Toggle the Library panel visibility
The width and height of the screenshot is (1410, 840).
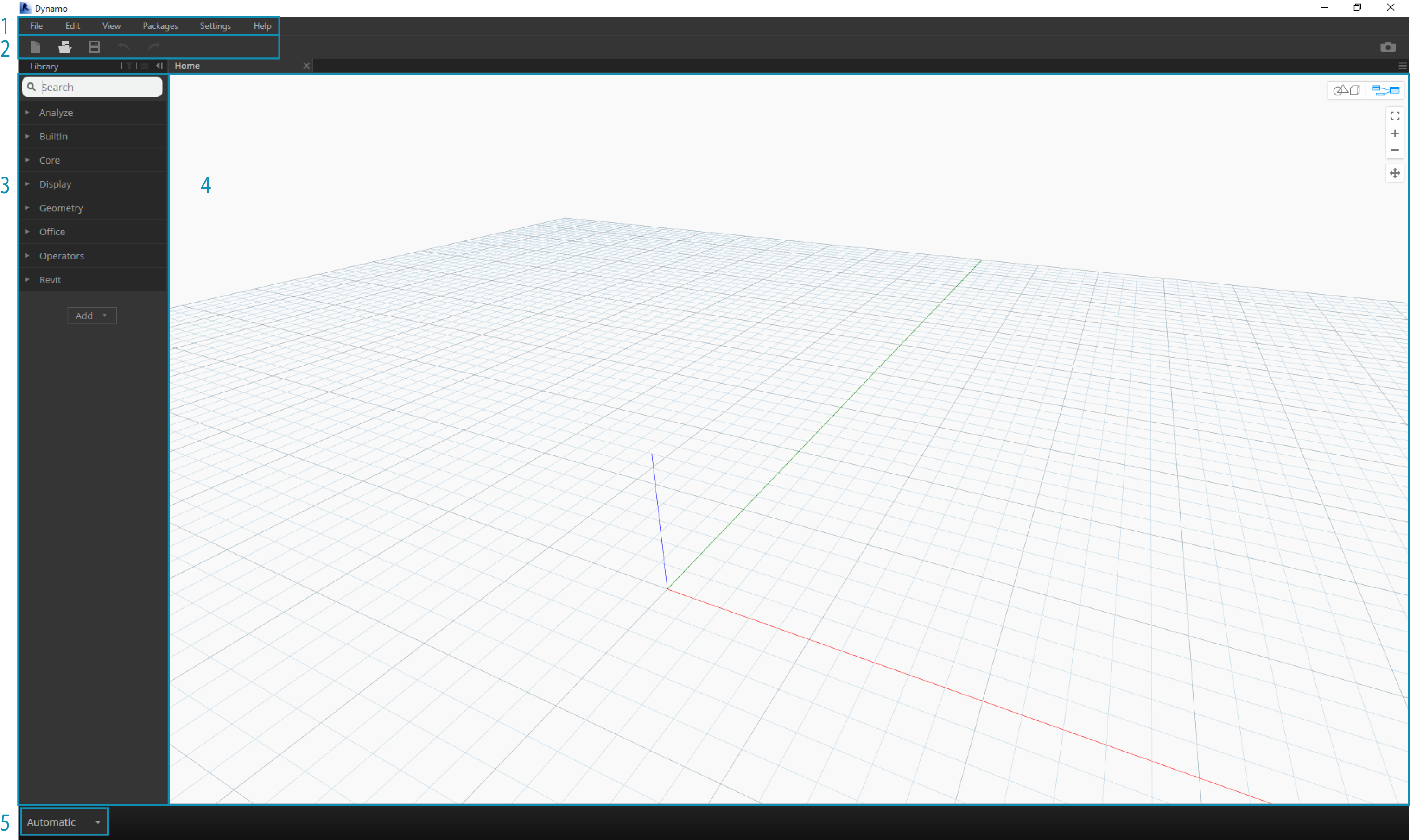coord(158,65)
